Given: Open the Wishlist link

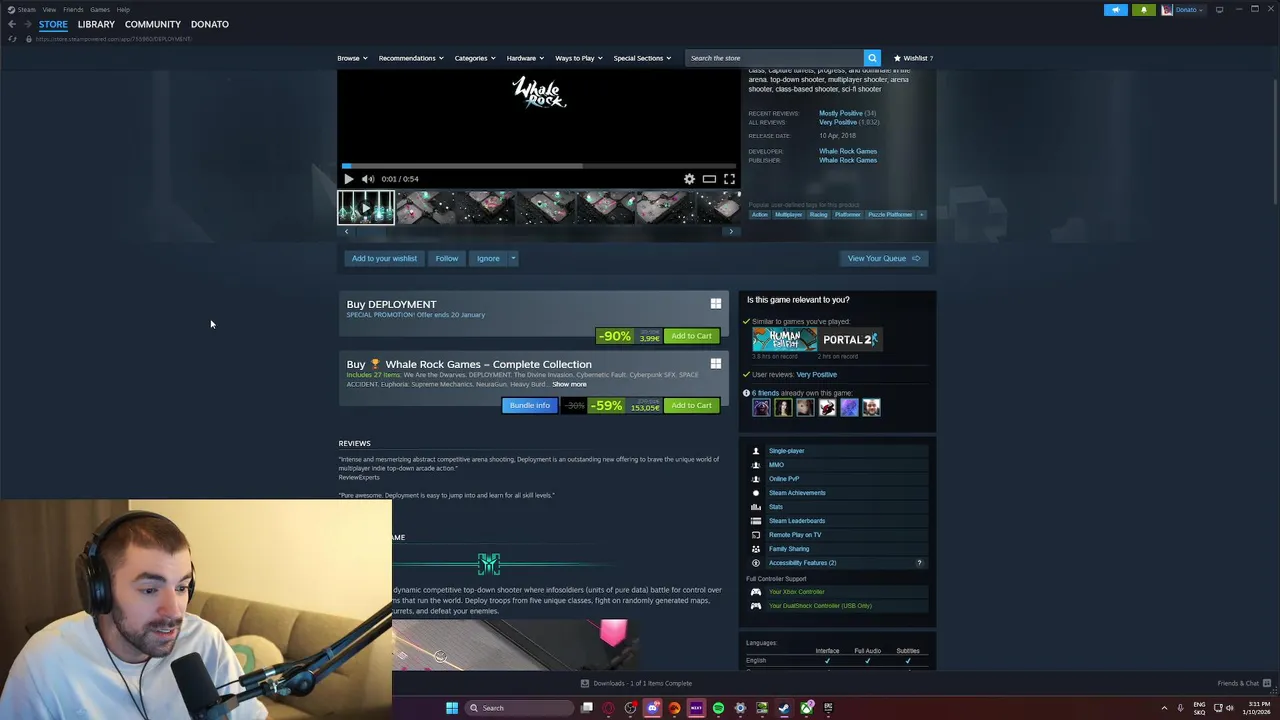Looking at the screenshot, I should [914, 58].
